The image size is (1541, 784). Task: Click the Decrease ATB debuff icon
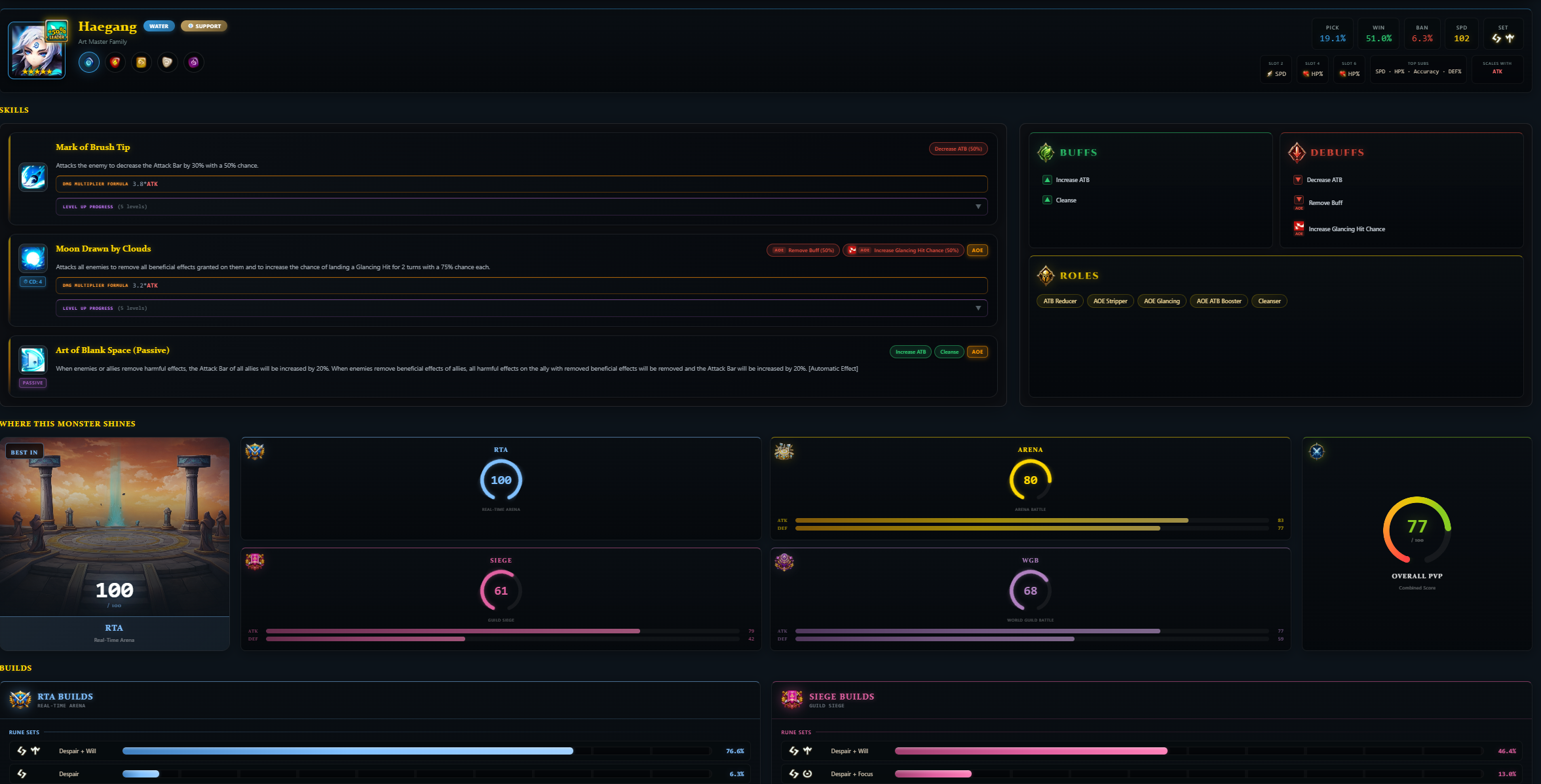[1298, 180]
